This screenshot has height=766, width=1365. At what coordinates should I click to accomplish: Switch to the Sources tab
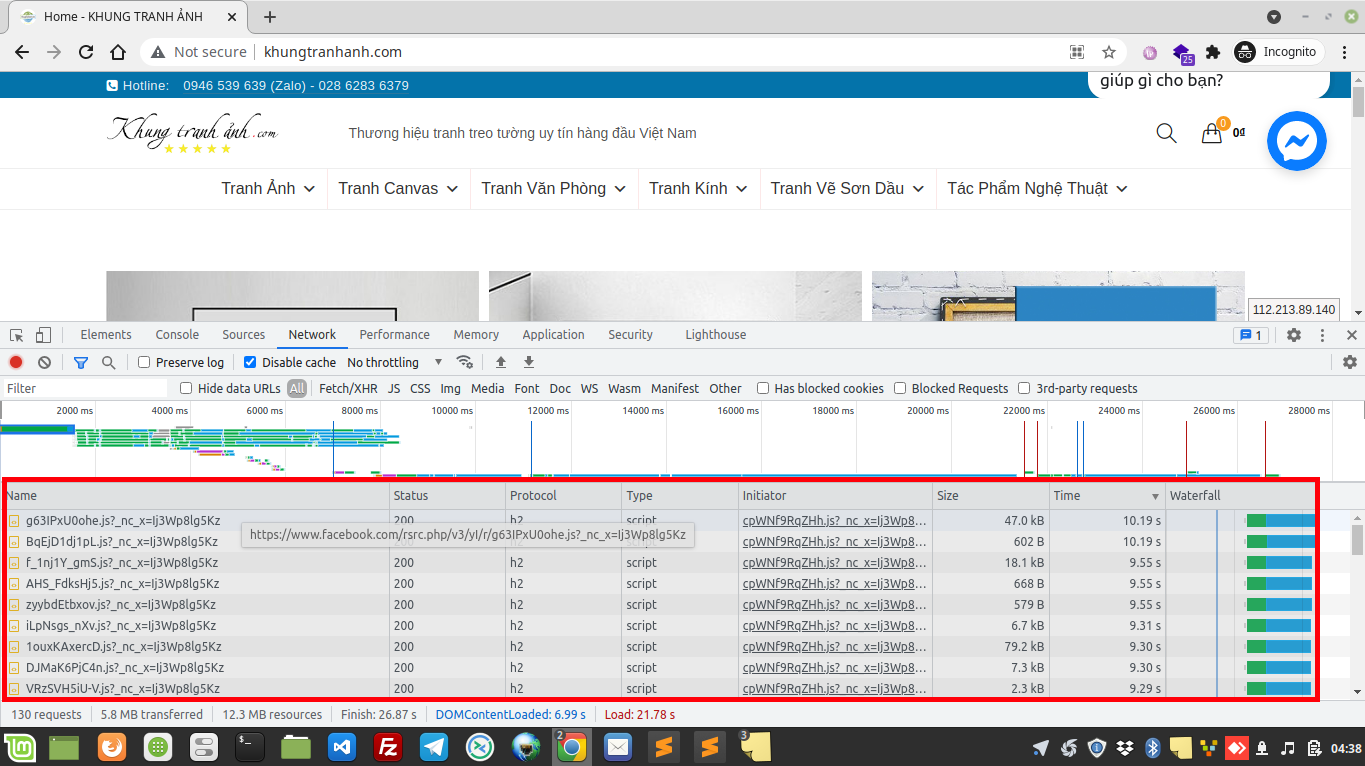[244, 335]
